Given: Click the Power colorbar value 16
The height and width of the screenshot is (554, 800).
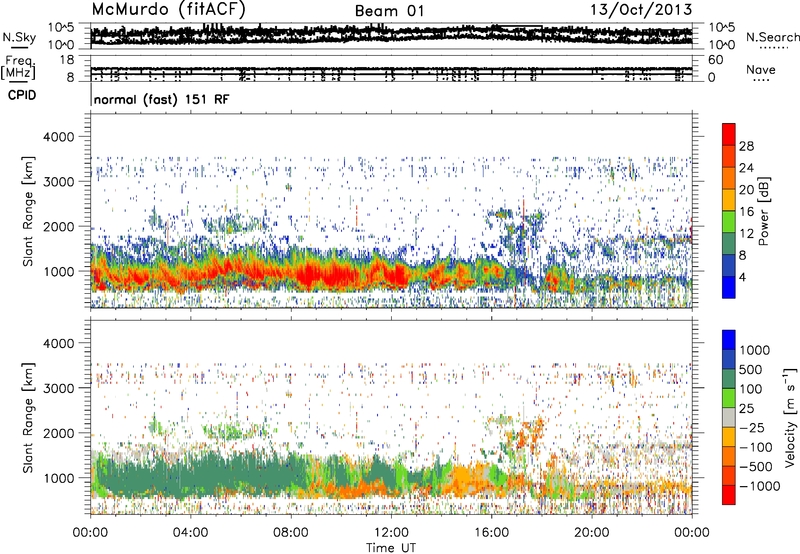Looking at the screenshot, I should (x=746, y=212).
